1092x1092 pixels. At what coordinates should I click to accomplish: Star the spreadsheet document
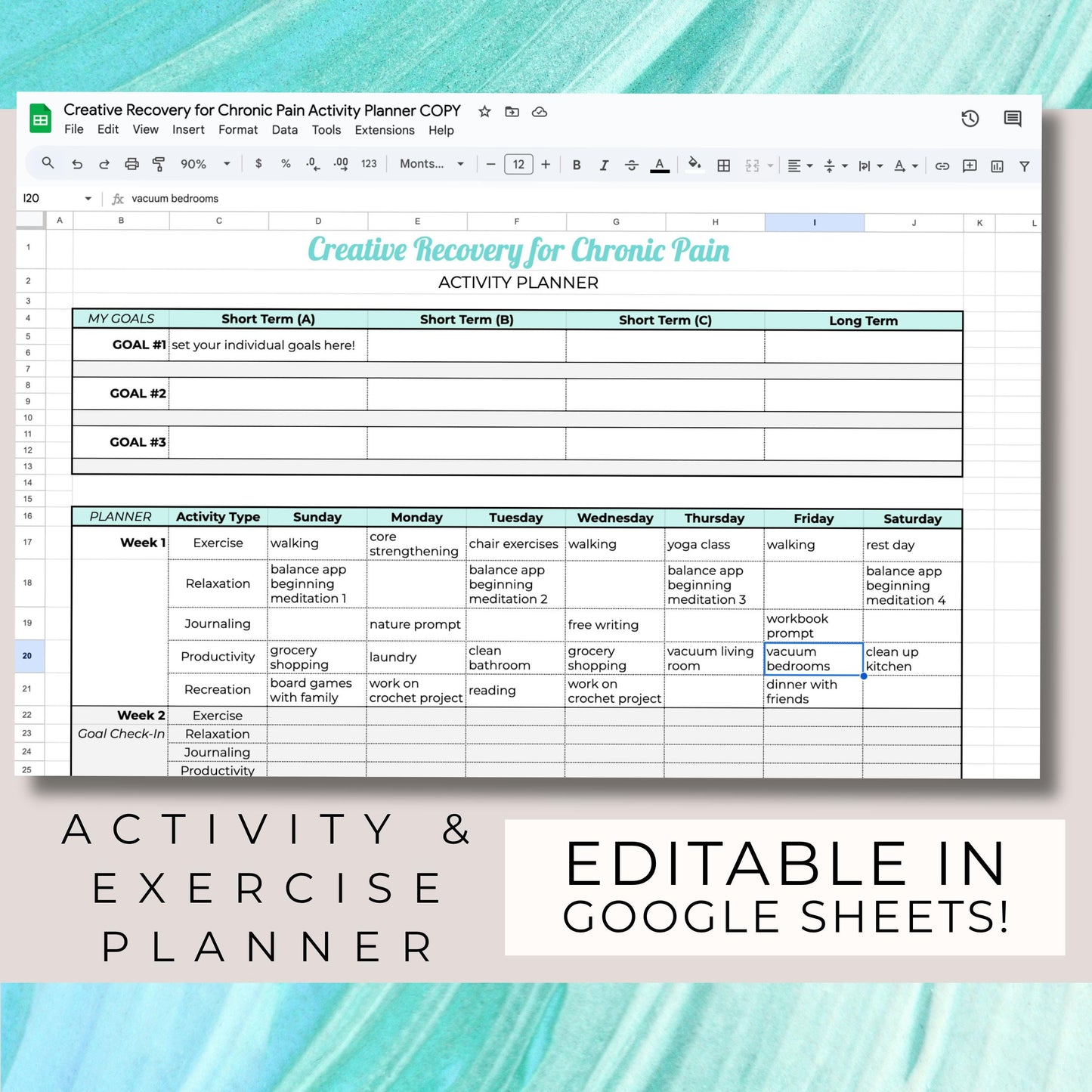pos(484,112)
